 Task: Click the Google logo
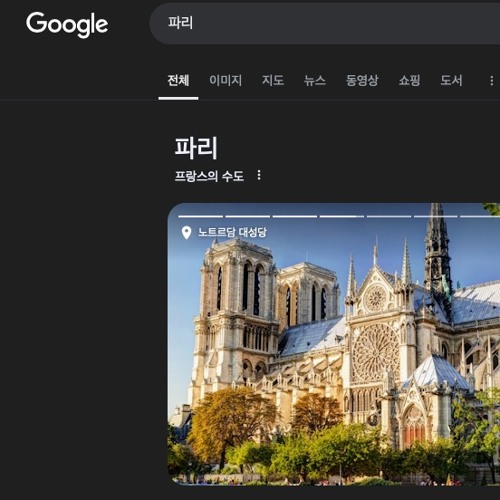pos(67,24)
